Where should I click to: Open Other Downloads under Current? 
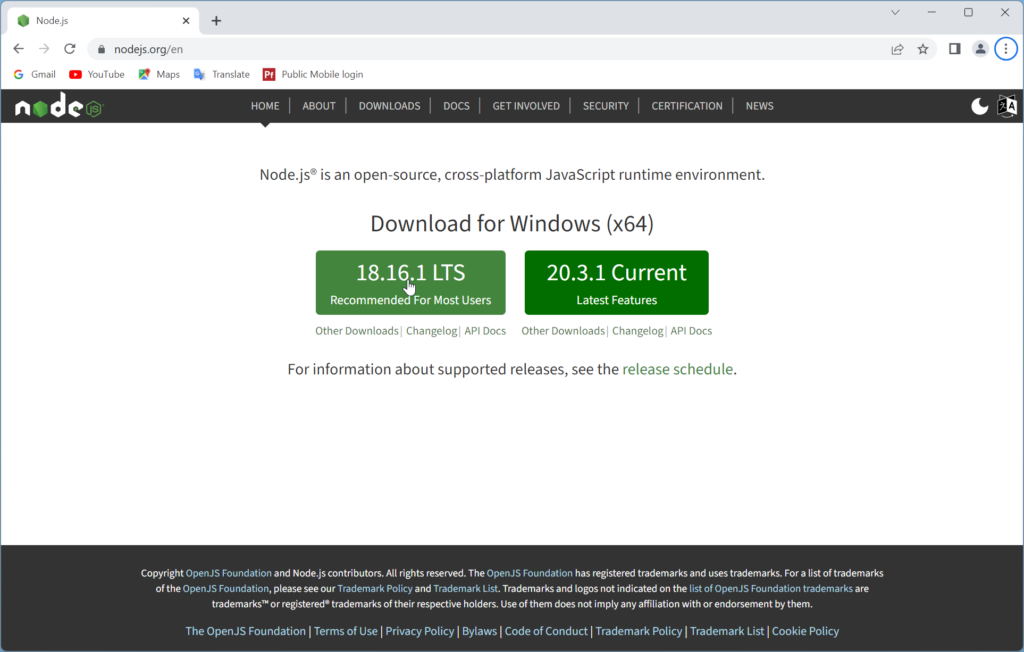click(x=563, y=331)
